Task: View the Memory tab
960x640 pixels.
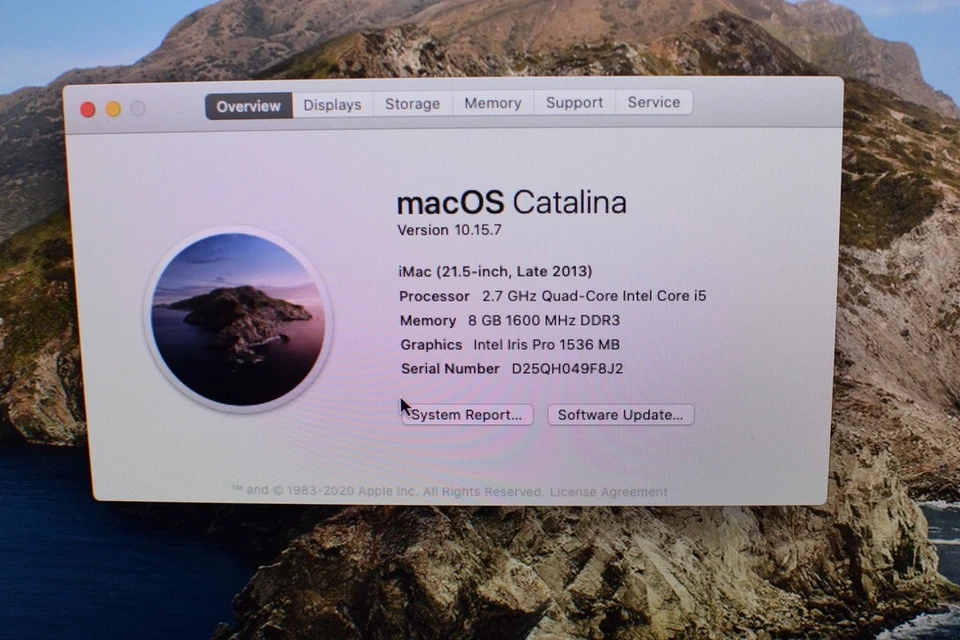Action: (x=492, y=104)
